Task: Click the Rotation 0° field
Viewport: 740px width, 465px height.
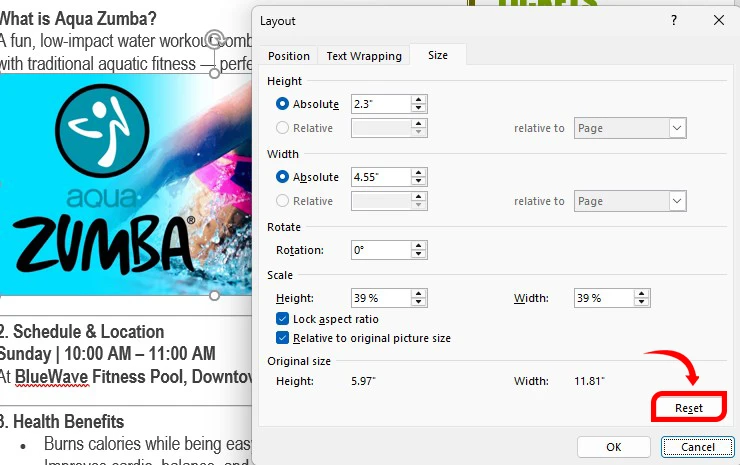Action: click(x=381, y=250)
